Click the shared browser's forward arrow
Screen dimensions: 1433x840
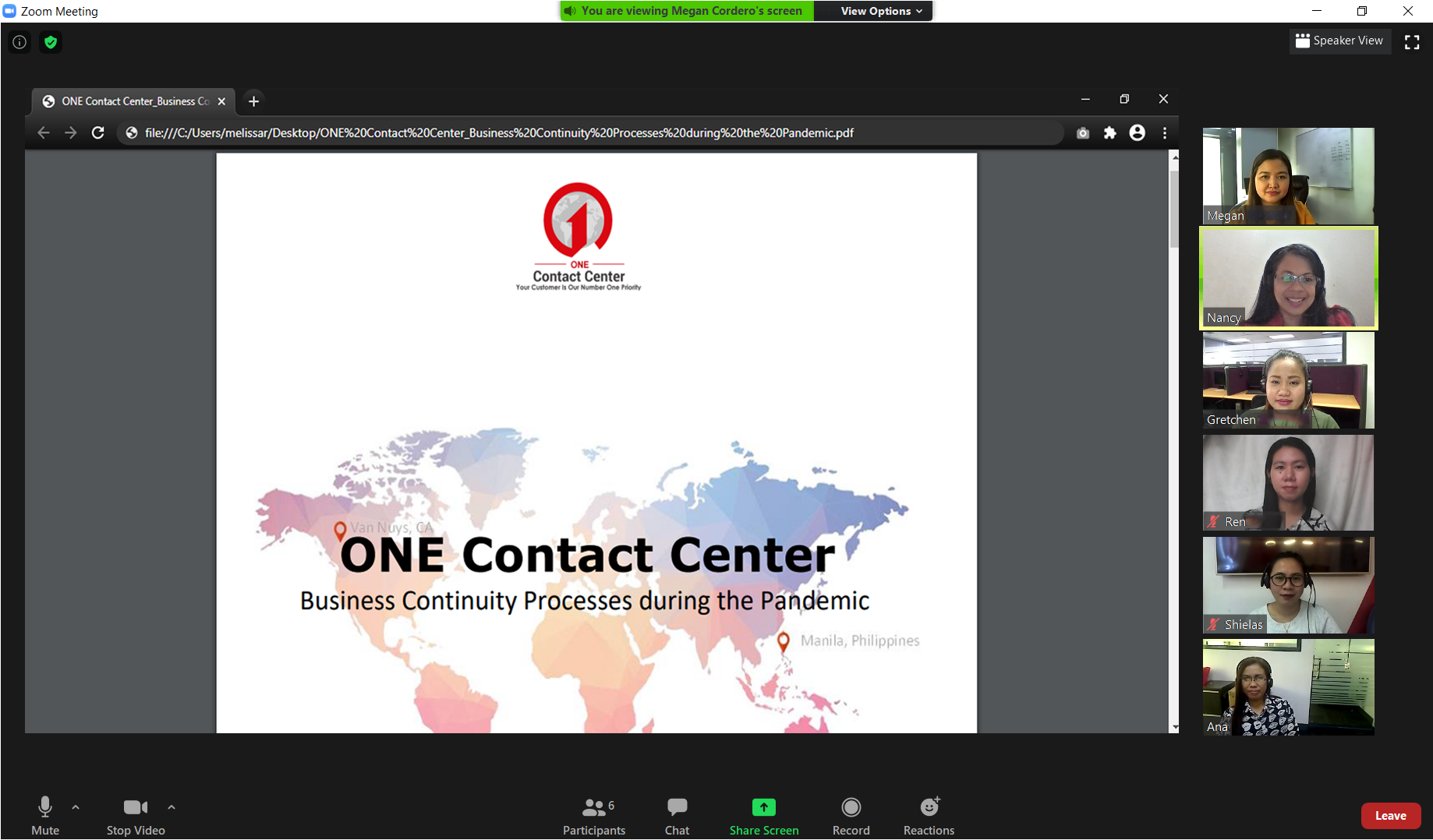coord(71,132)
